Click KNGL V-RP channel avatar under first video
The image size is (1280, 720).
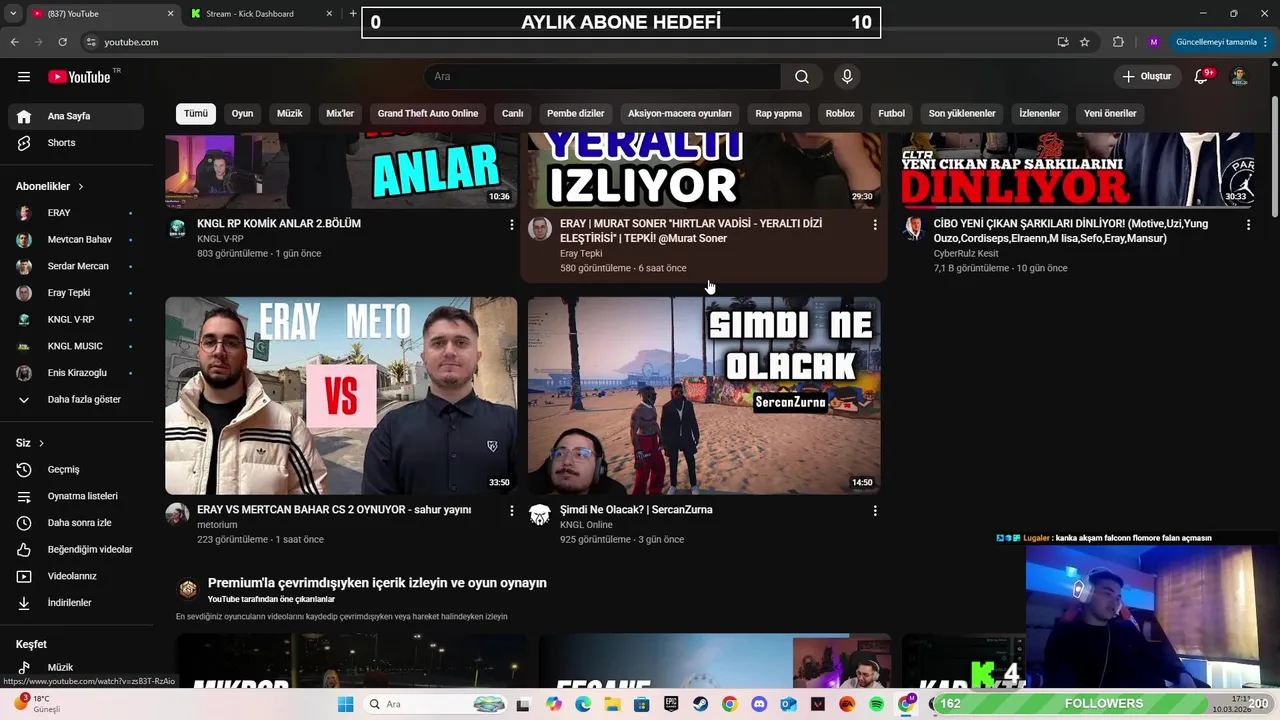177,228
